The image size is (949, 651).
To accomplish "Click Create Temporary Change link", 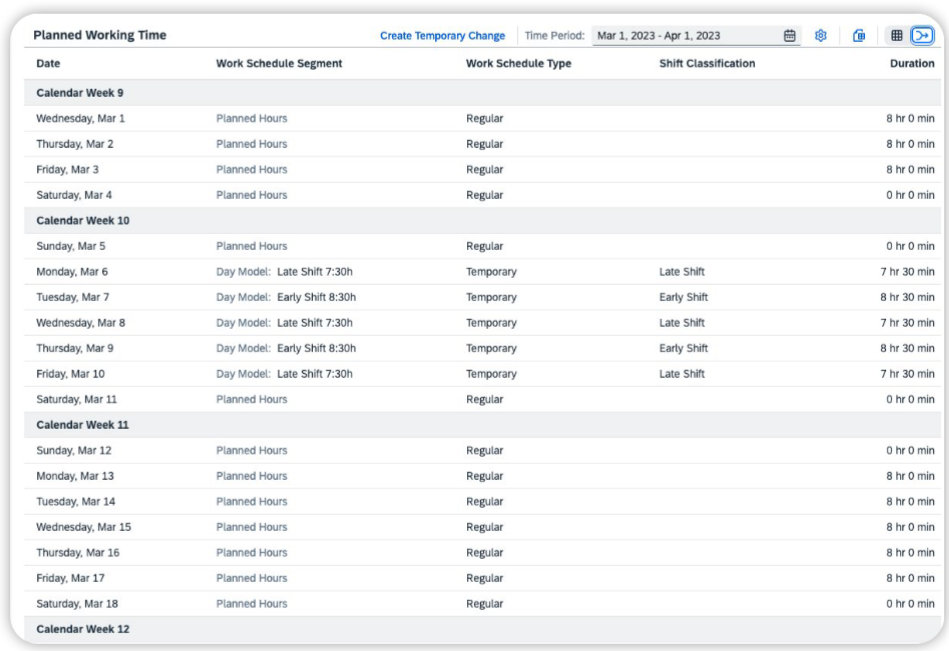I will [442, 36].
